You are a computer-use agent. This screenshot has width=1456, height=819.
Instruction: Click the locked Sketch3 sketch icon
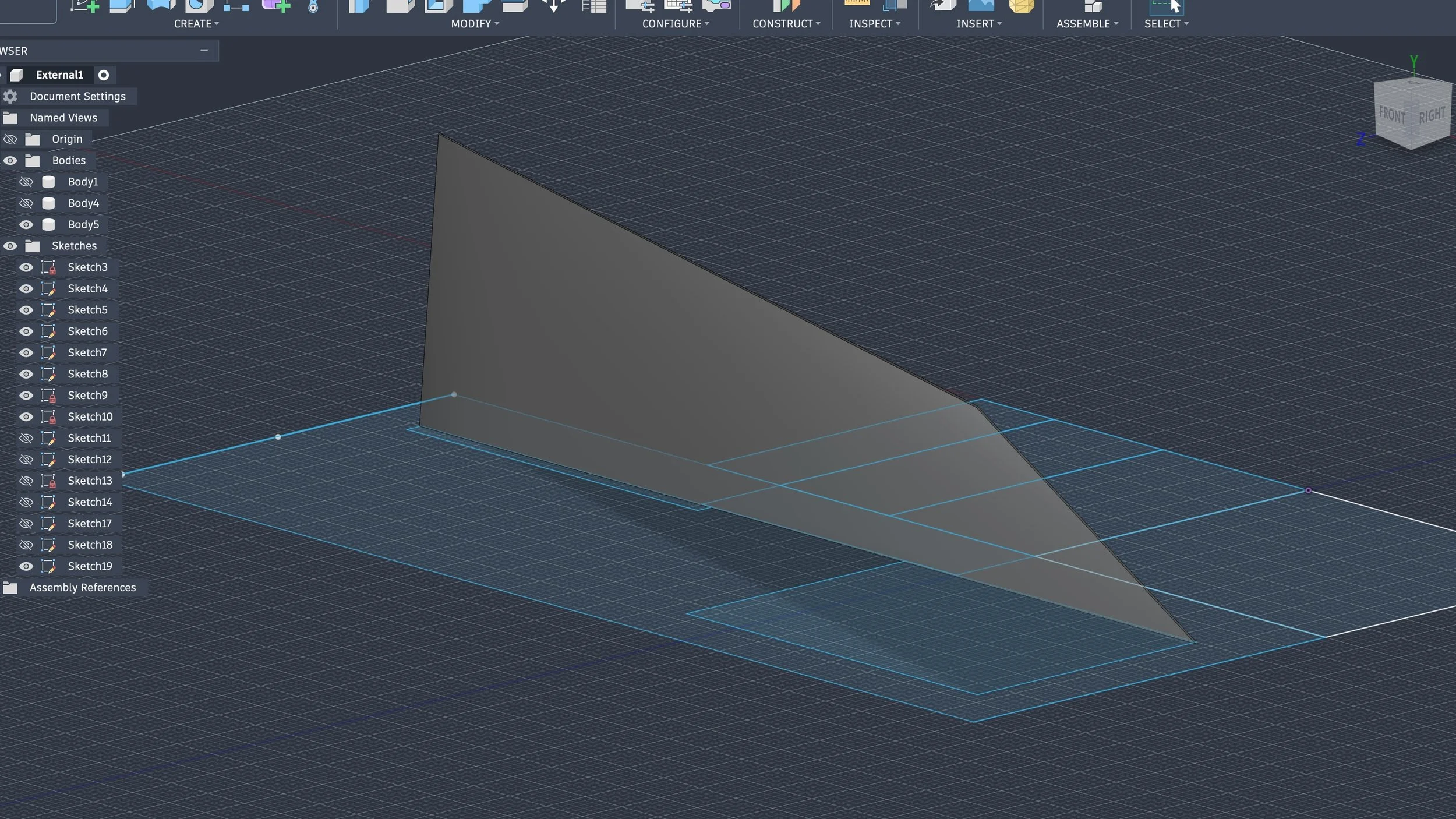tap(48, 267)
